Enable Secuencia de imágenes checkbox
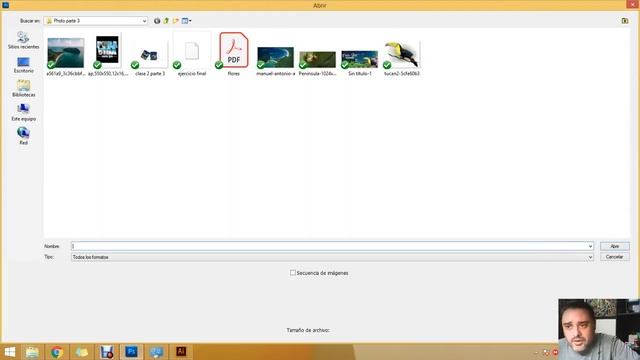 tap(293, 273)
